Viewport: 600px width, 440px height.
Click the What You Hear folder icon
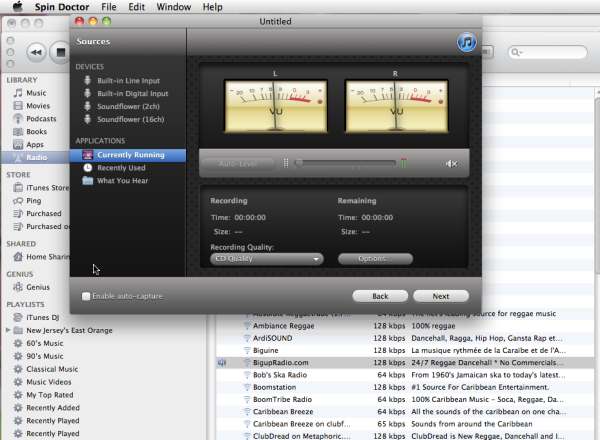click(x=88, y=181)
